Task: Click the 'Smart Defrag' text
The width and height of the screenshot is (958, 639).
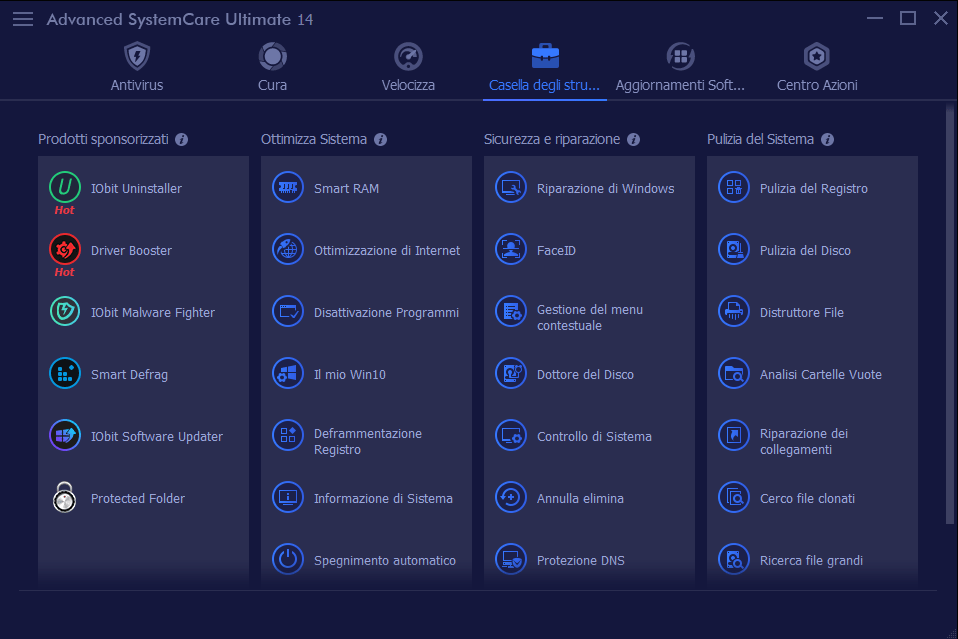Action: click(x=130, y=374)
